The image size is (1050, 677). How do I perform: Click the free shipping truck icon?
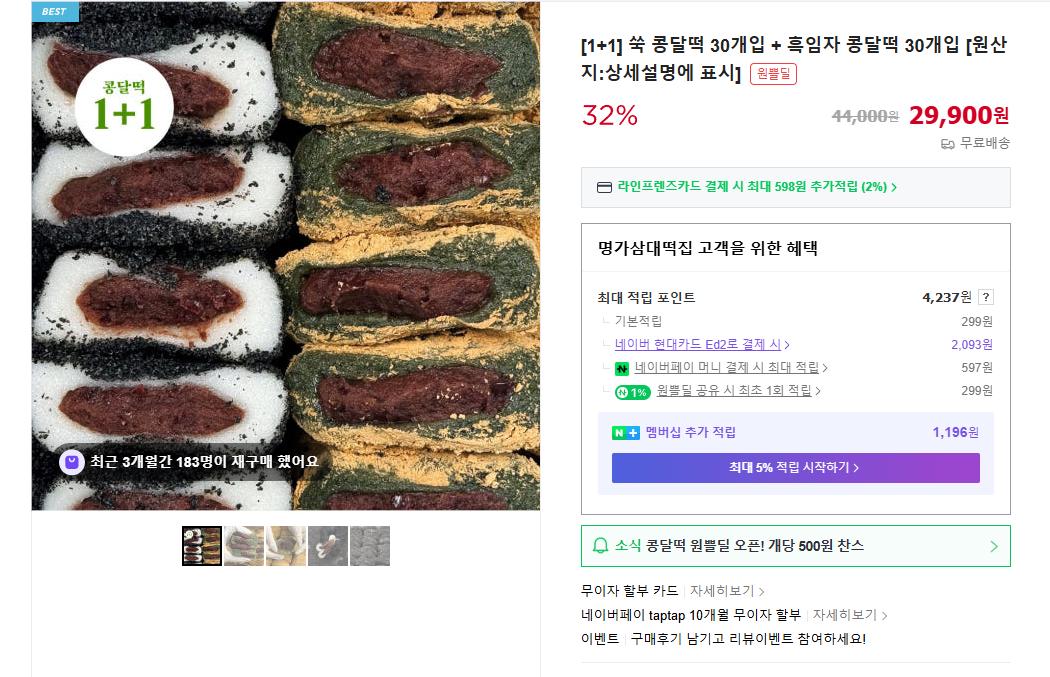pos(948,144)
